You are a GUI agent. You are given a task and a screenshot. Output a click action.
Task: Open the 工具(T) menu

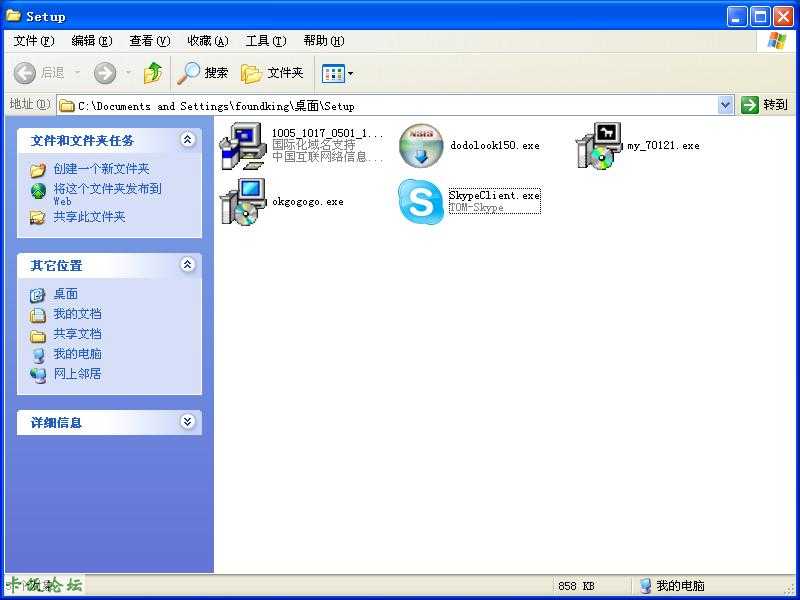click(266, 41)
